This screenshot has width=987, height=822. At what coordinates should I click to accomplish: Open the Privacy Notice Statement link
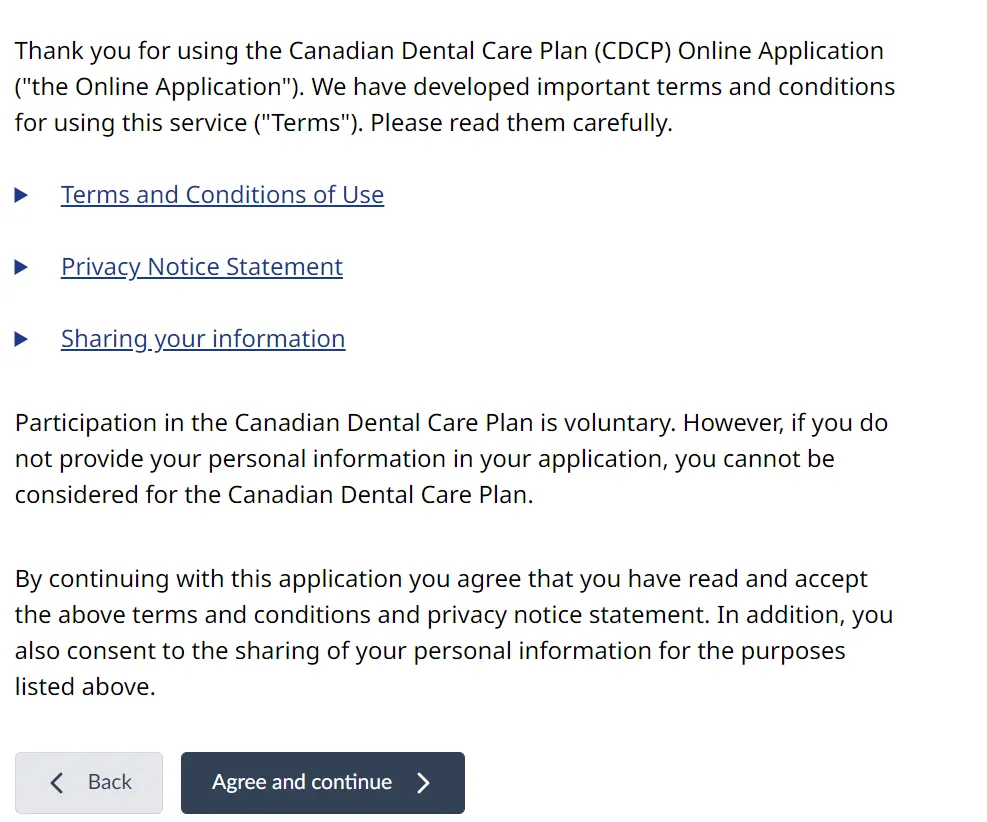tap(201, 267)
